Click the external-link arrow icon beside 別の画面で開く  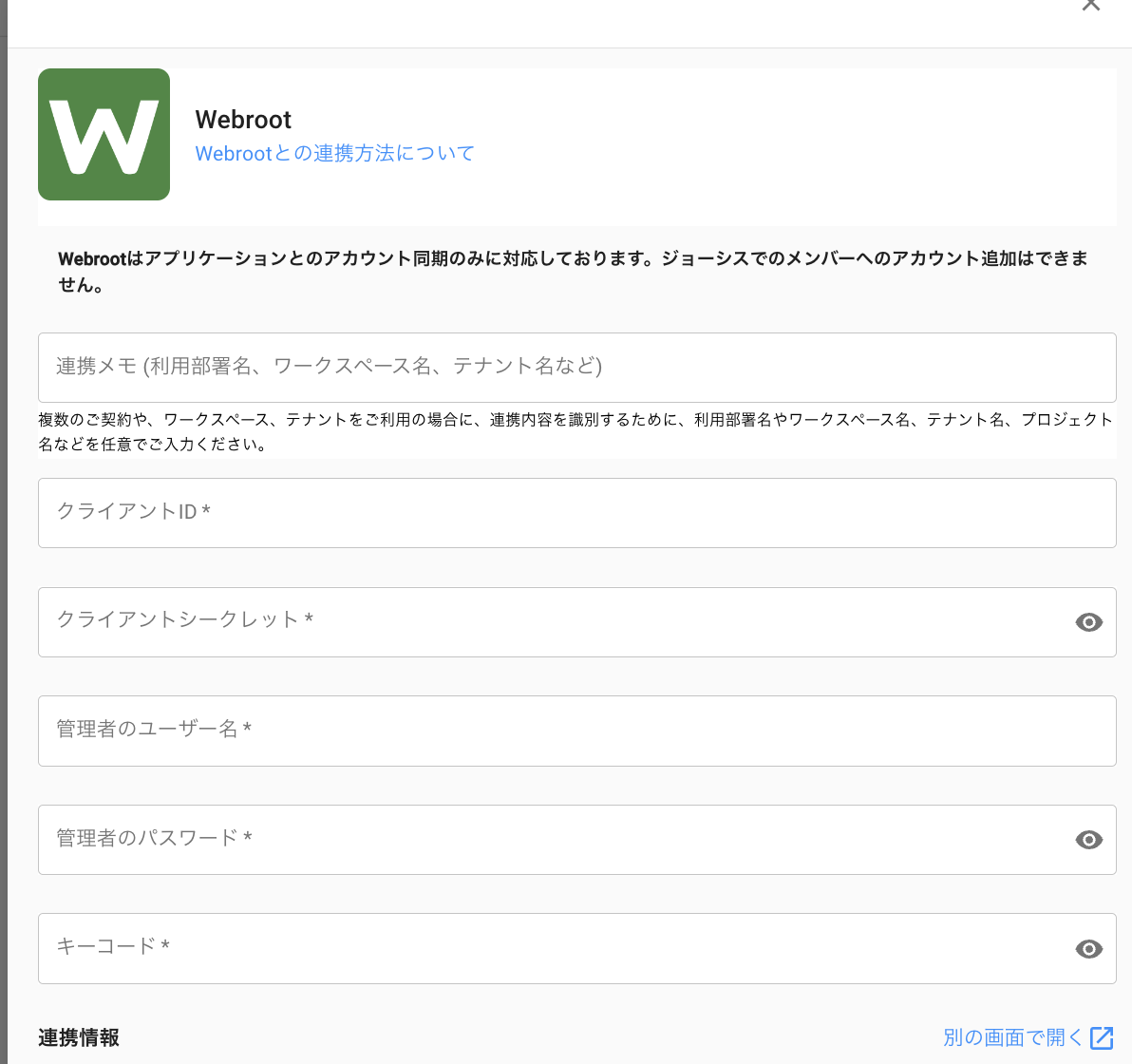(1102, 1037)
